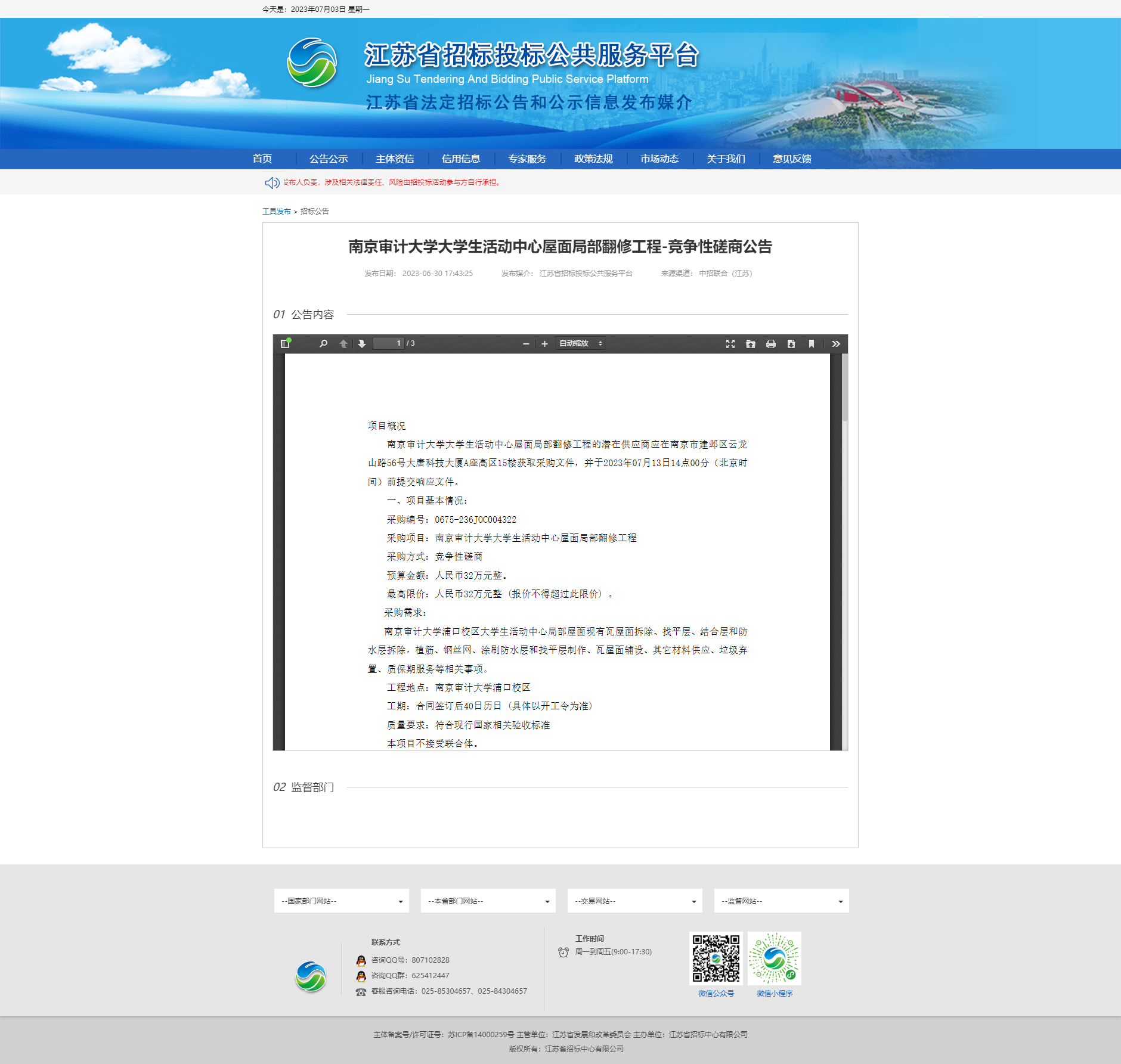Print the PDF document

click(x=771, y=344)
